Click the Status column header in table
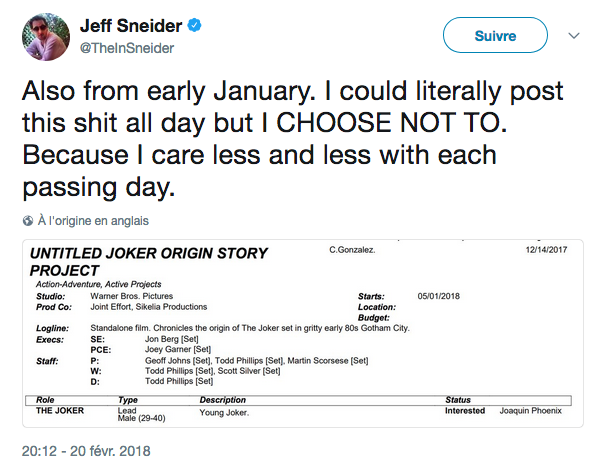 click(x=458, y=400)
